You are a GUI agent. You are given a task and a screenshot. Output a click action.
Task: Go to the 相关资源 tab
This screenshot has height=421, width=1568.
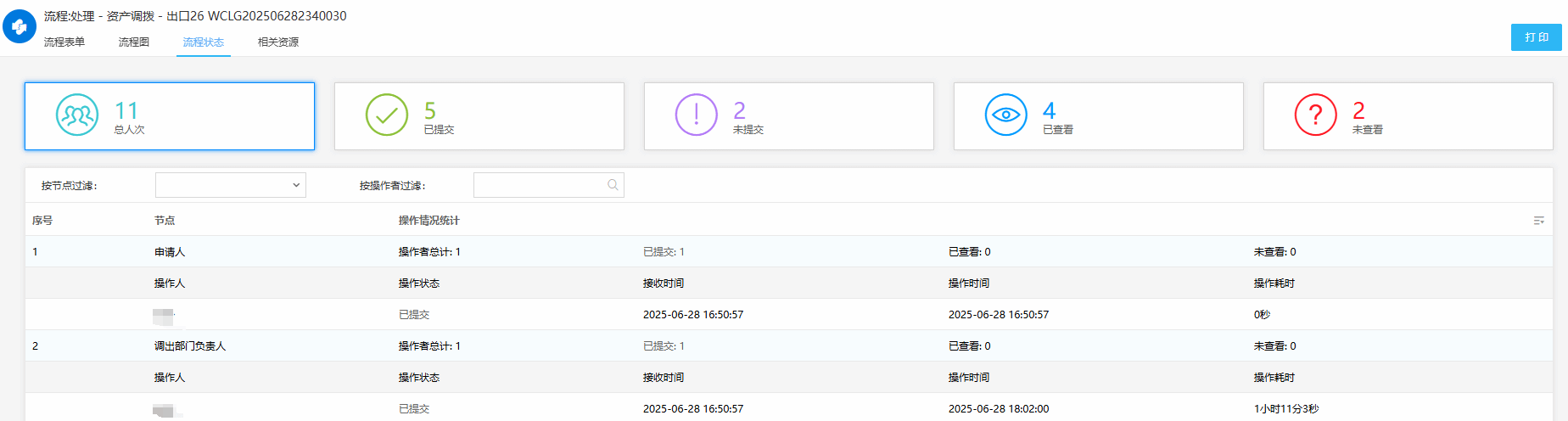(278, 42)
